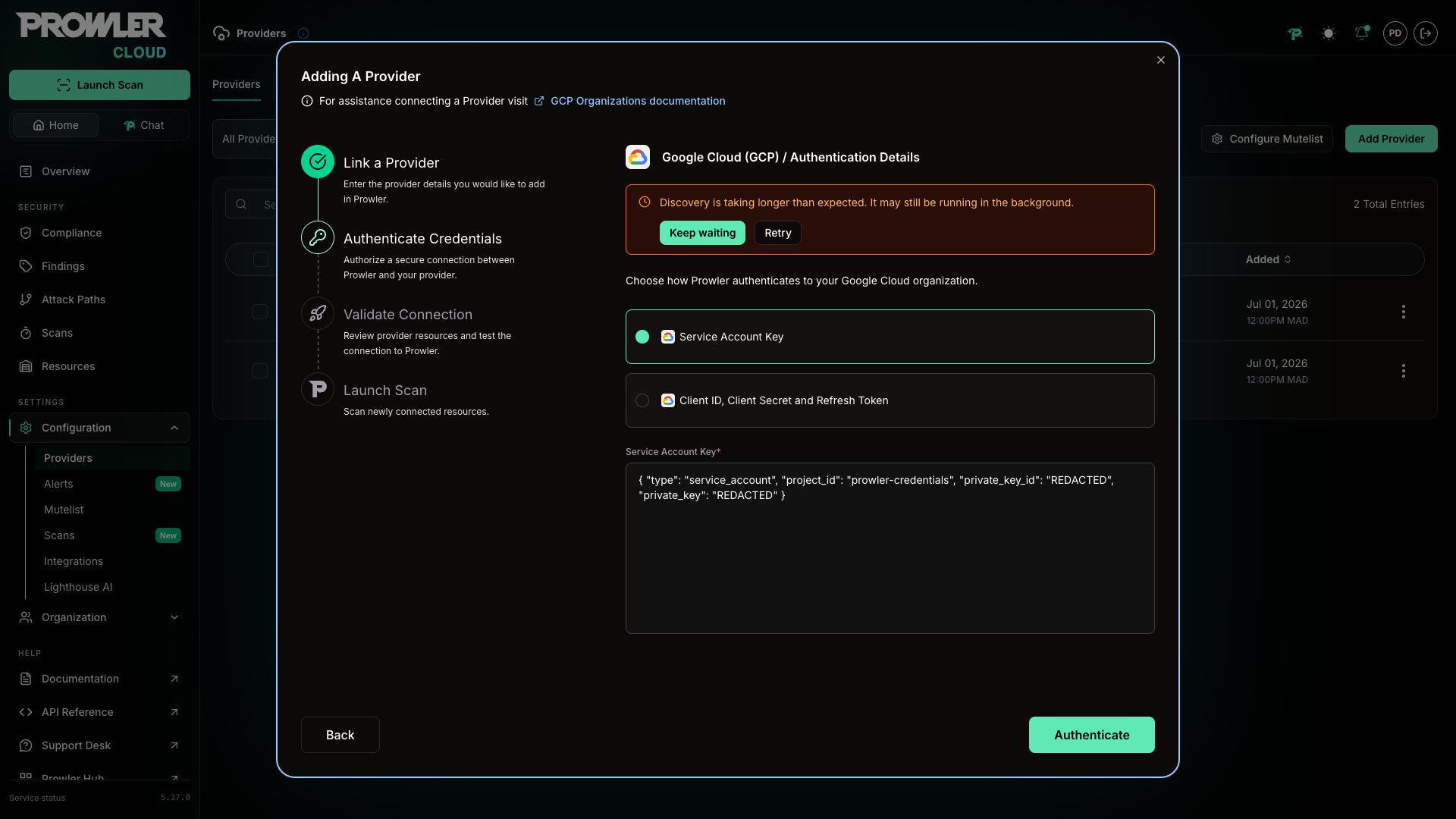Click the Retry button
This screenshot has height=819, width=1456.
tap(778, 233)
